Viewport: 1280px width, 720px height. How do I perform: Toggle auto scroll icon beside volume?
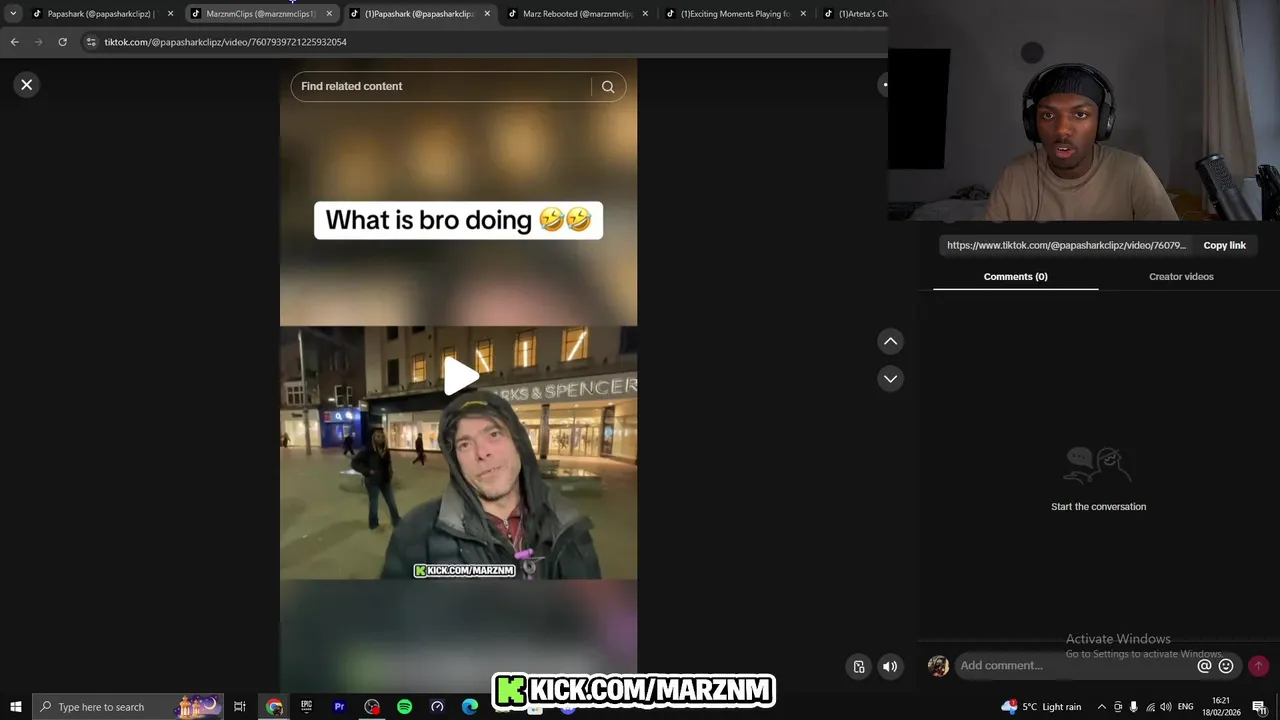[x=859, y=667]
